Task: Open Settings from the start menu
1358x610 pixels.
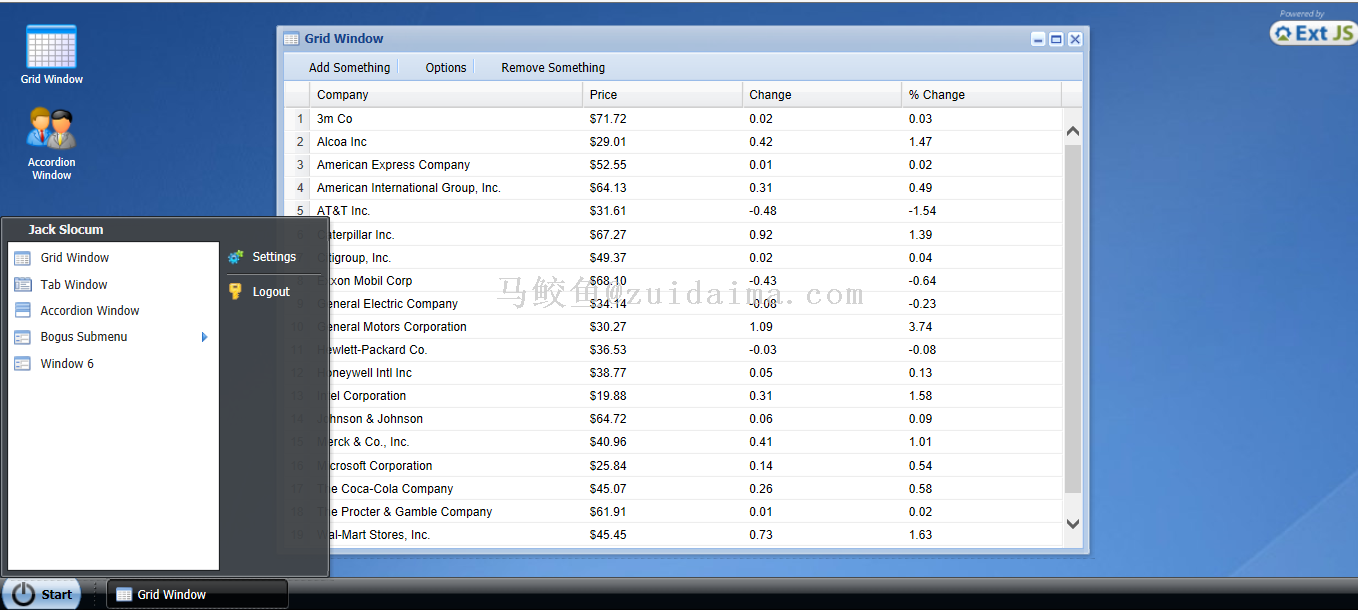Action: (x=273, y=257)
